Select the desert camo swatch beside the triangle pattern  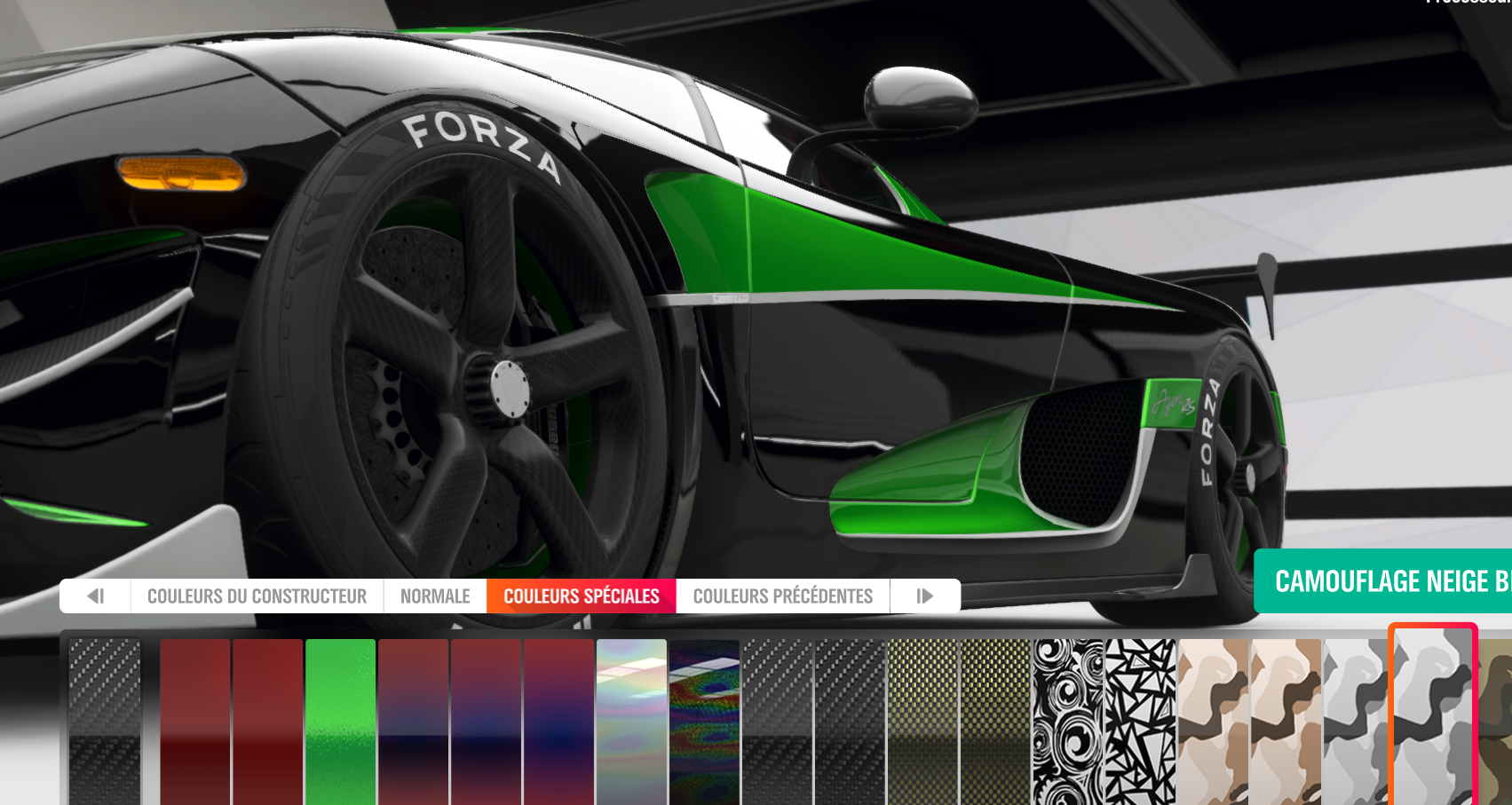[x=1215, y=722]
